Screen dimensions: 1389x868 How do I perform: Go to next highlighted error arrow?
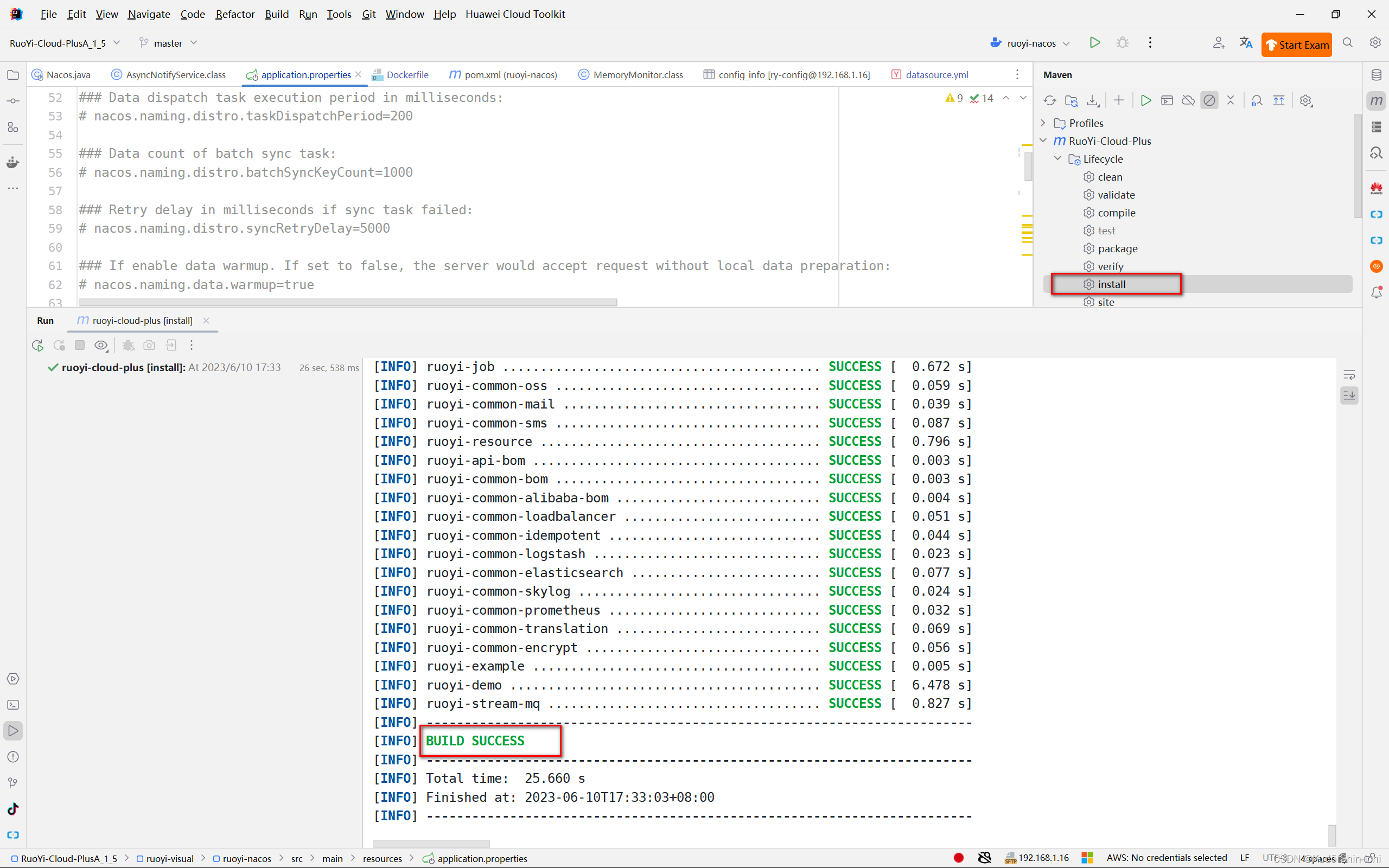tap(1023, 98)
